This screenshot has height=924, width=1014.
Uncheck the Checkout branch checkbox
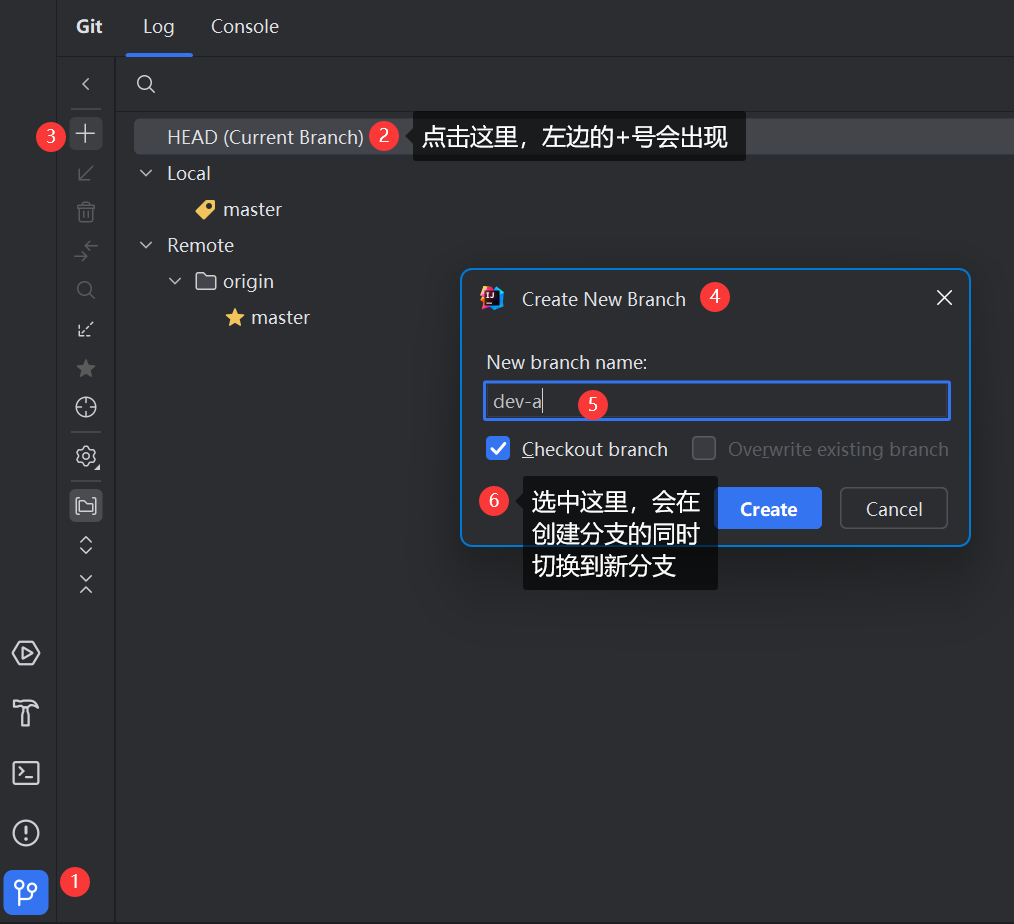tap(498, 449)
